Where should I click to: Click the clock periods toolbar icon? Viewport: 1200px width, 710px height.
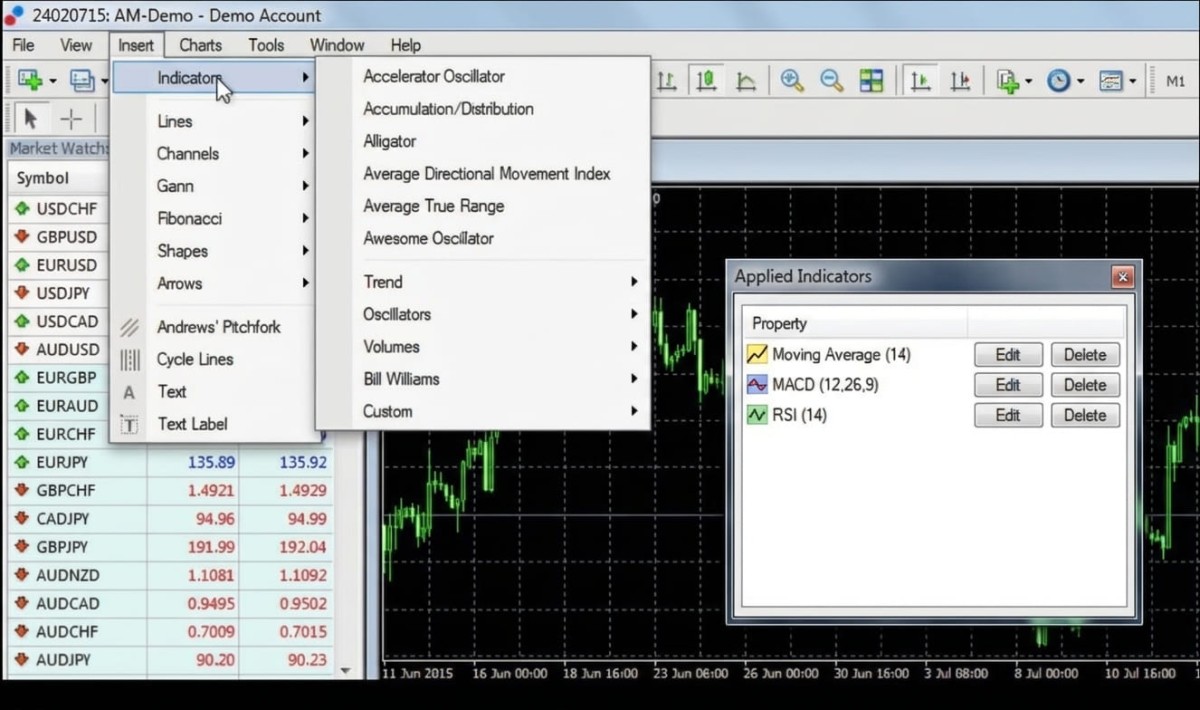click(x=1059, y=81)
